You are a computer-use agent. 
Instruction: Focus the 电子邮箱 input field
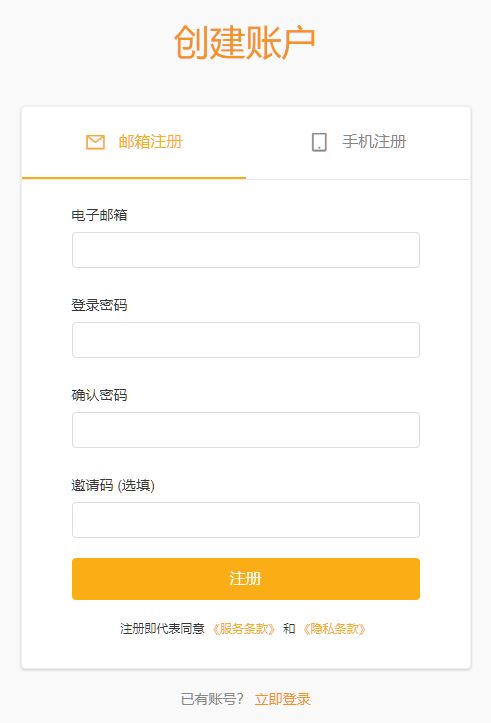pos(246,250)
